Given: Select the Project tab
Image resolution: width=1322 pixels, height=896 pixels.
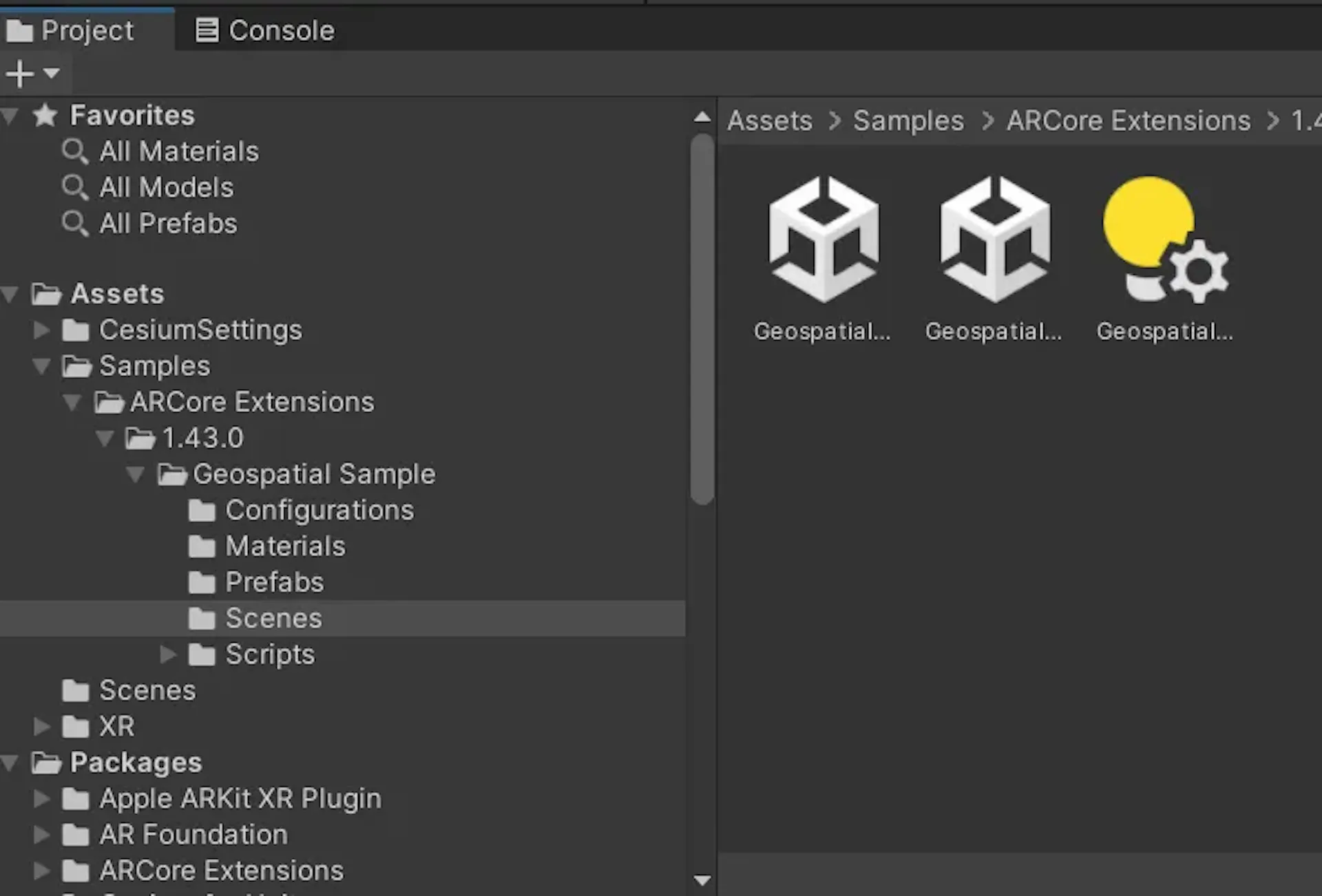Looking at the screenshot, I should pyautogui.click(x=70, y=30).
